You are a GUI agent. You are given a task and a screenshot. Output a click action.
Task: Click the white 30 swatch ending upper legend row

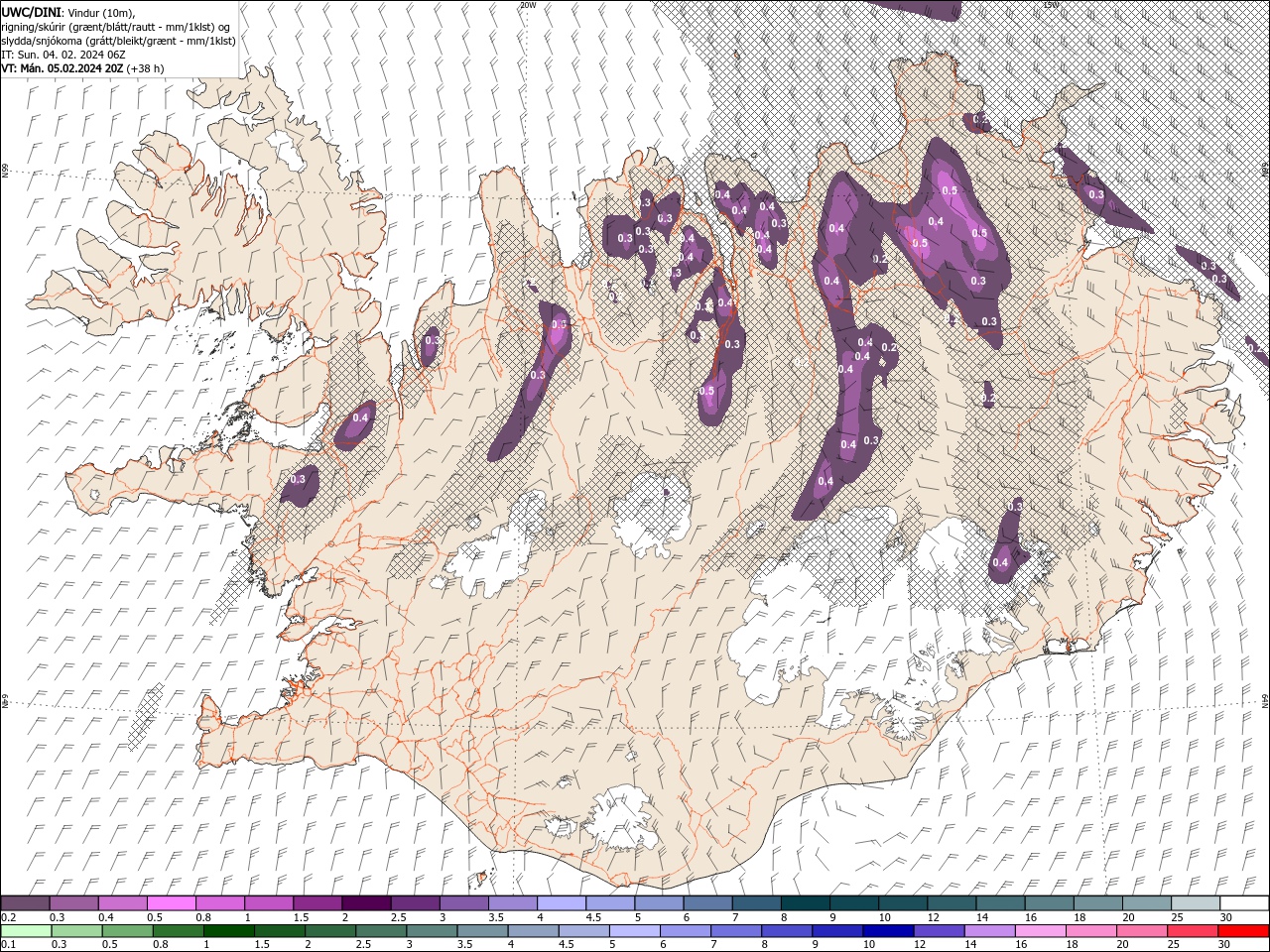(x=1244, y=903)
